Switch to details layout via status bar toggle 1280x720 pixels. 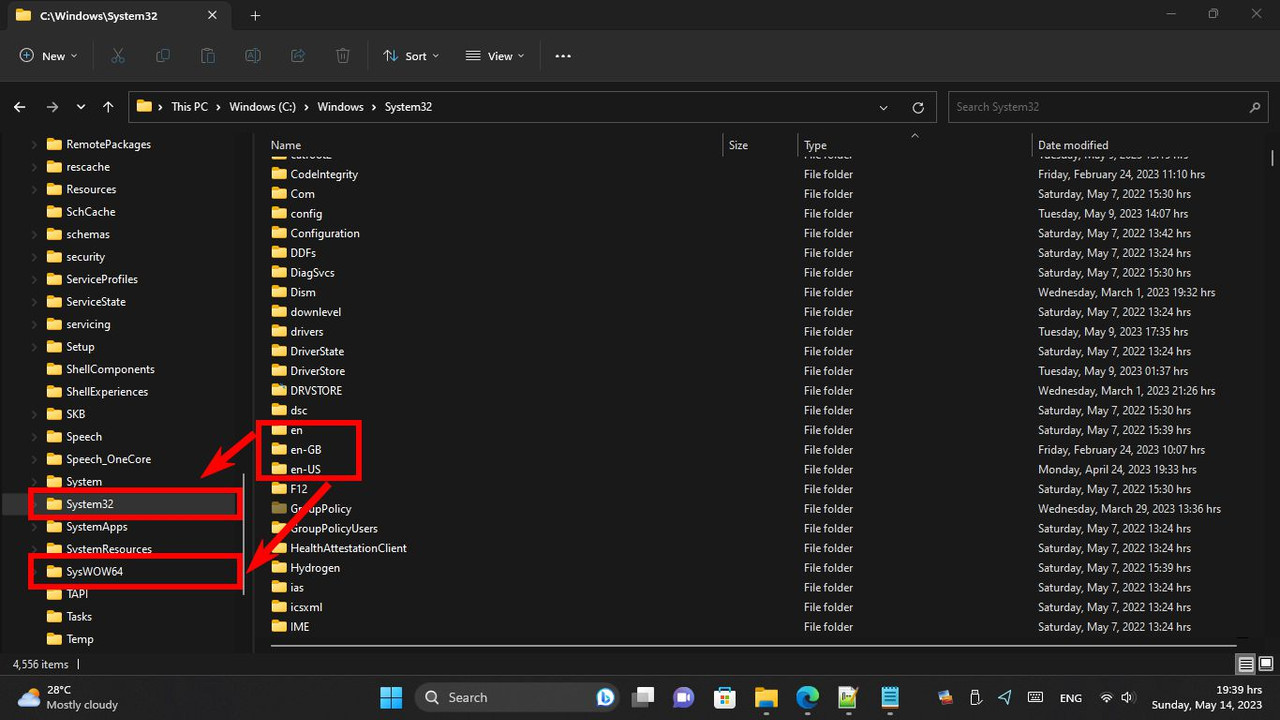point(1245,663)
